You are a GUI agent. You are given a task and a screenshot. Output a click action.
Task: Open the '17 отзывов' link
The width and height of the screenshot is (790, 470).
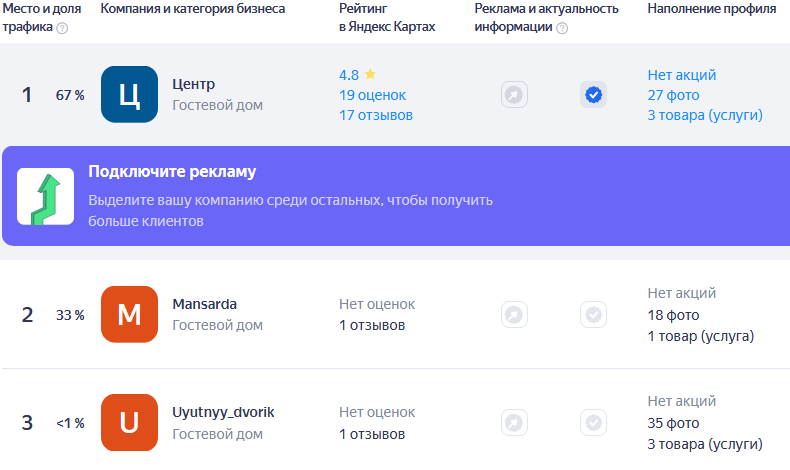(x=376, y=115)
